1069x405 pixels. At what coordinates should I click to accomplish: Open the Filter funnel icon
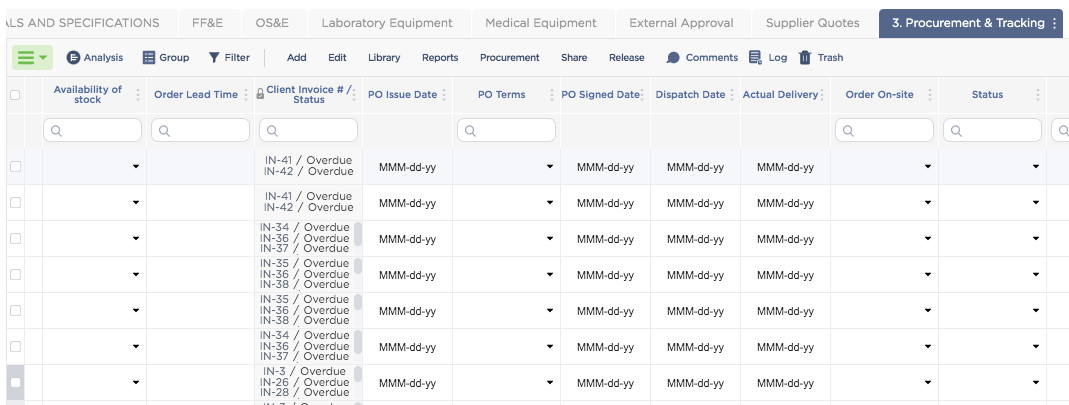click(x=214, y=58)
